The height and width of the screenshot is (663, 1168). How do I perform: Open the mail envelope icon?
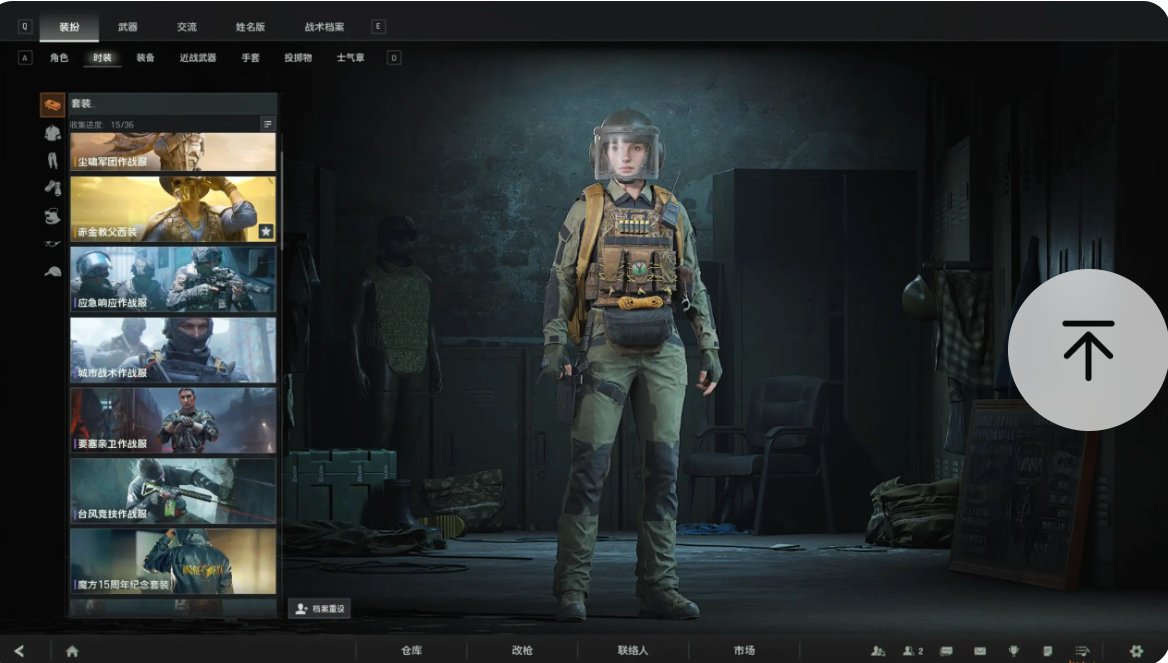pyautogui.click(x=980, y=651)
